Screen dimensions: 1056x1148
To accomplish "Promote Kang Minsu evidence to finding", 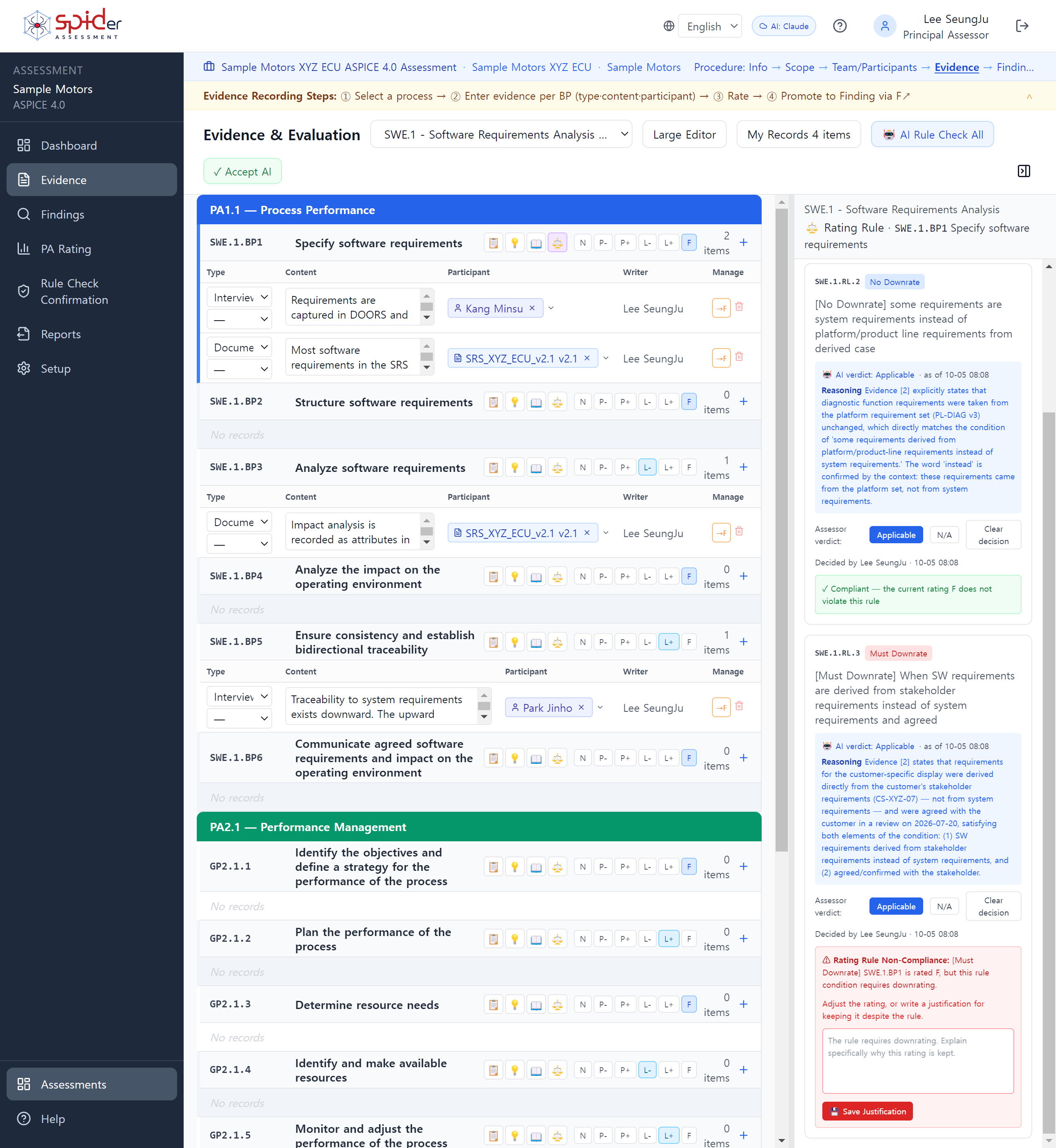I will [x=721, y=308].
